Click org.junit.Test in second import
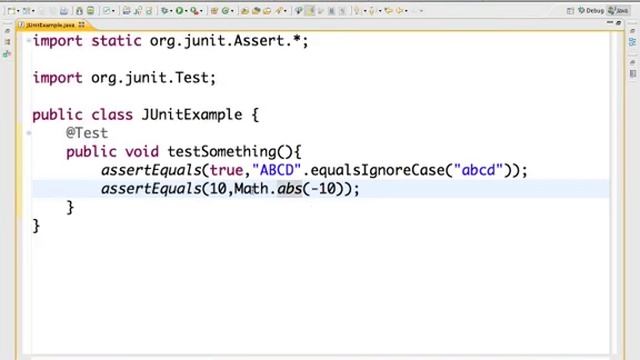Viewport: 640px width, 360px height. tap(150, 78)
